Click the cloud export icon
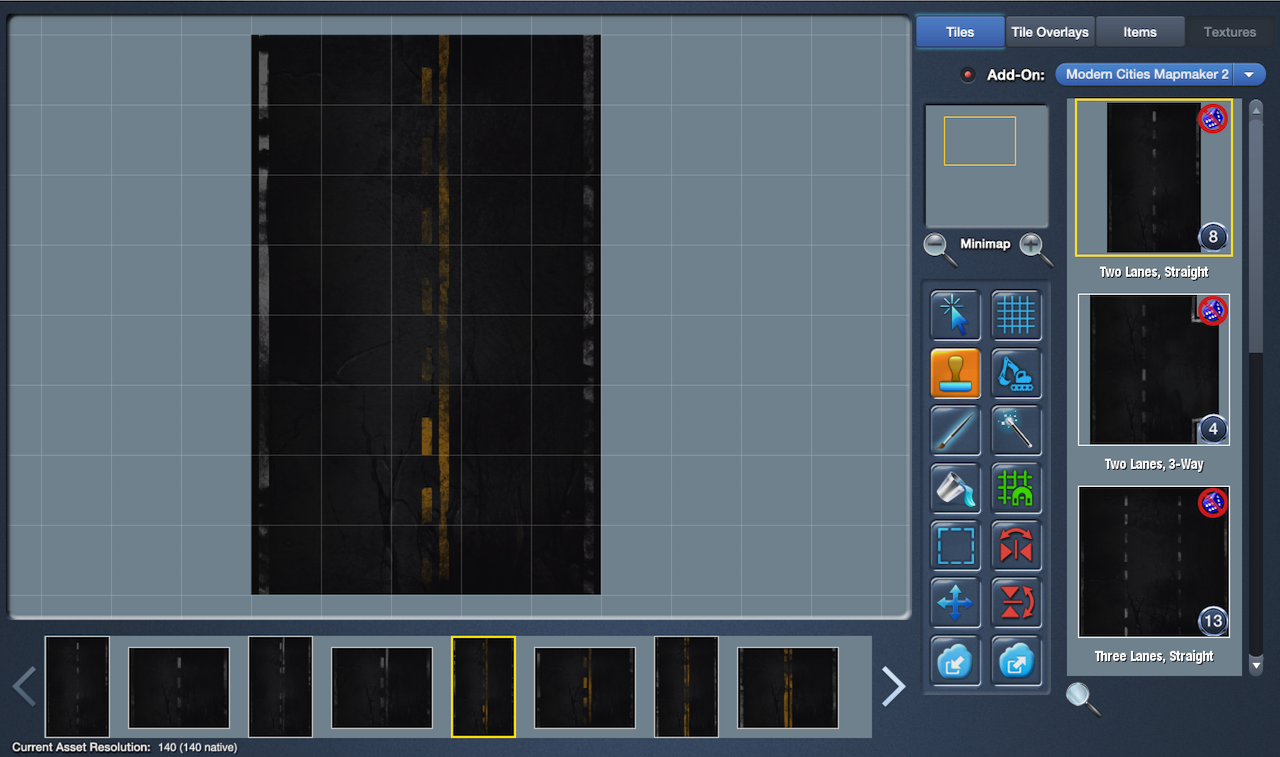 [1016, 661]
